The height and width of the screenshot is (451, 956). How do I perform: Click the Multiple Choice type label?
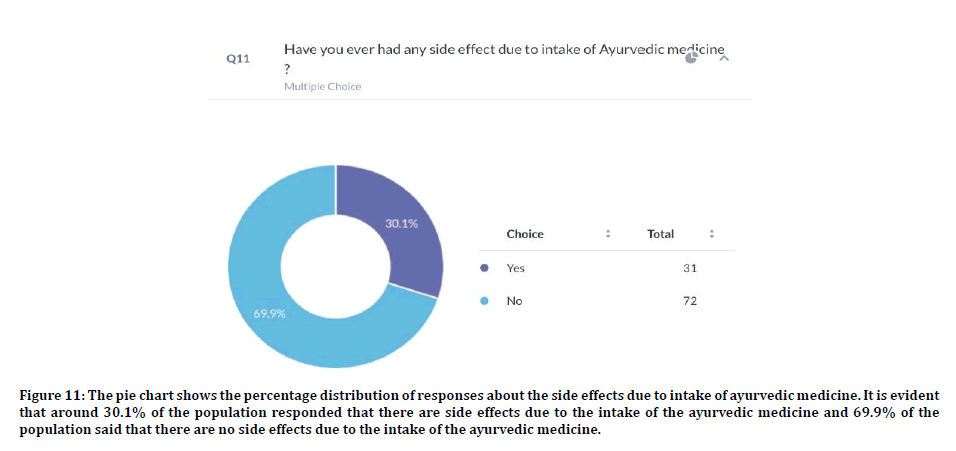[322, 87]
